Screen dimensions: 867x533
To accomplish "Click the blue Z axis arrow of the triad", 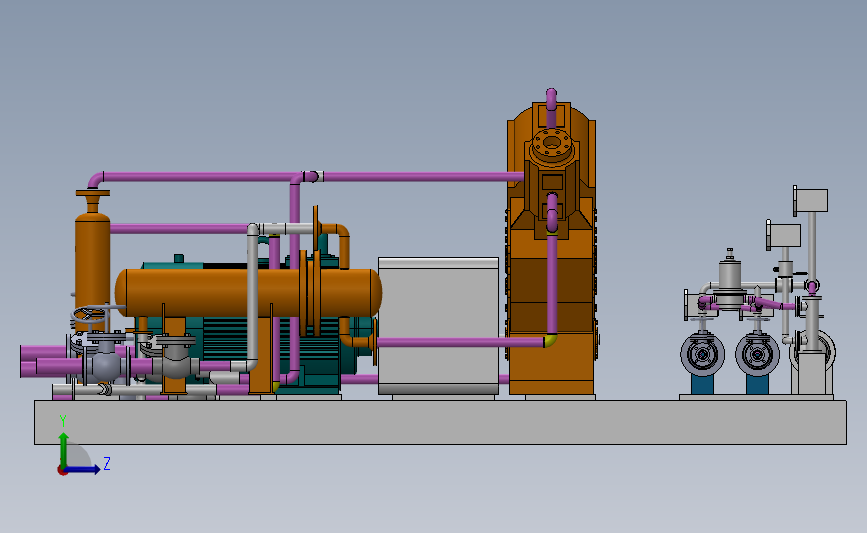I will pos(83,469).
